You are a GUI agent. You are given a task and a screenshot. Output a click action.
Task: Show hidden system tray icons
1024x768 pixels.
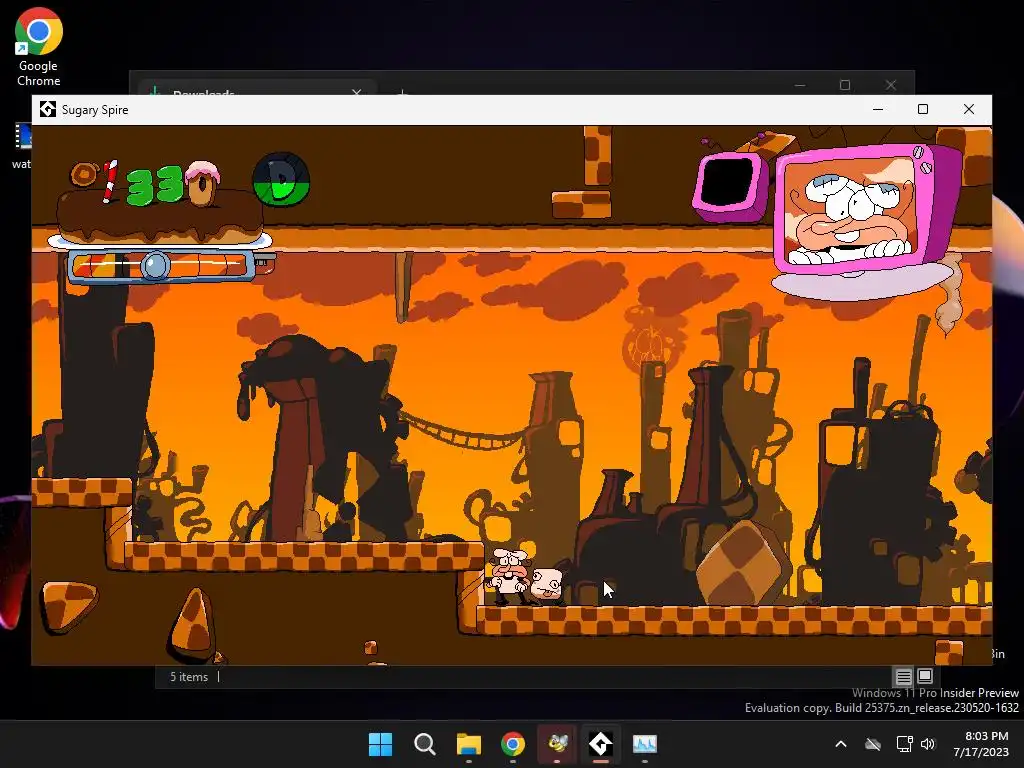(841, 744)
